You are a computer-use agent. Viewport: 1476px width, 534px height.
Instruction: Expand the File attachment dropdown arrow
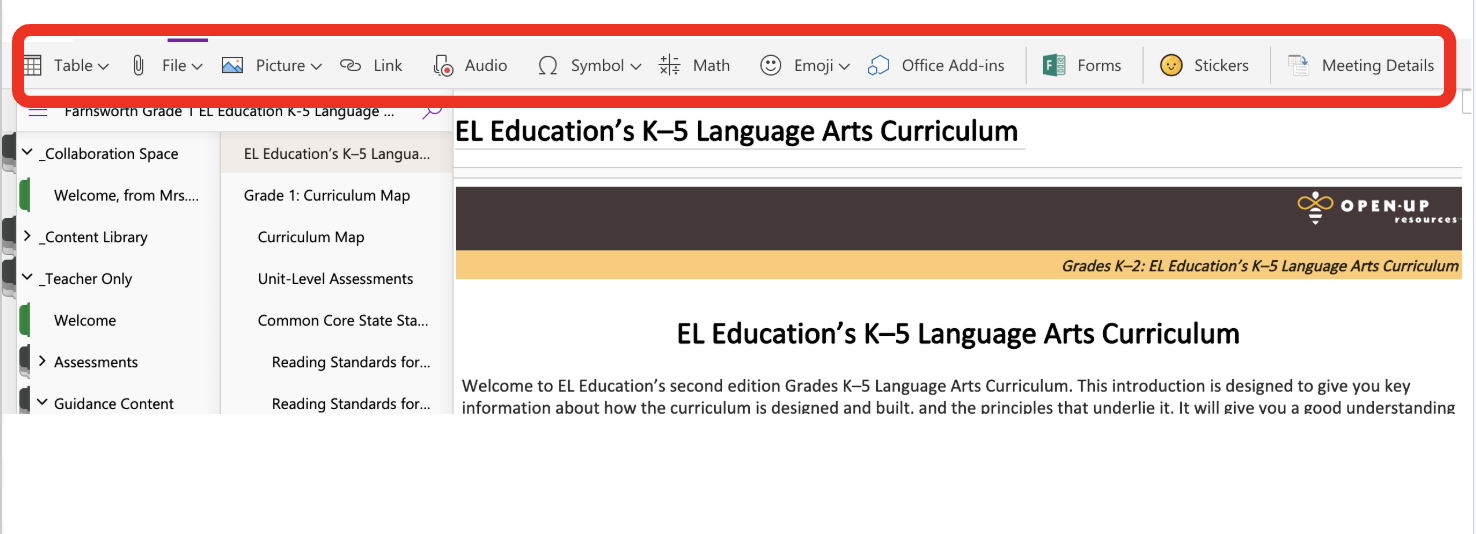(x=197, y=66)
